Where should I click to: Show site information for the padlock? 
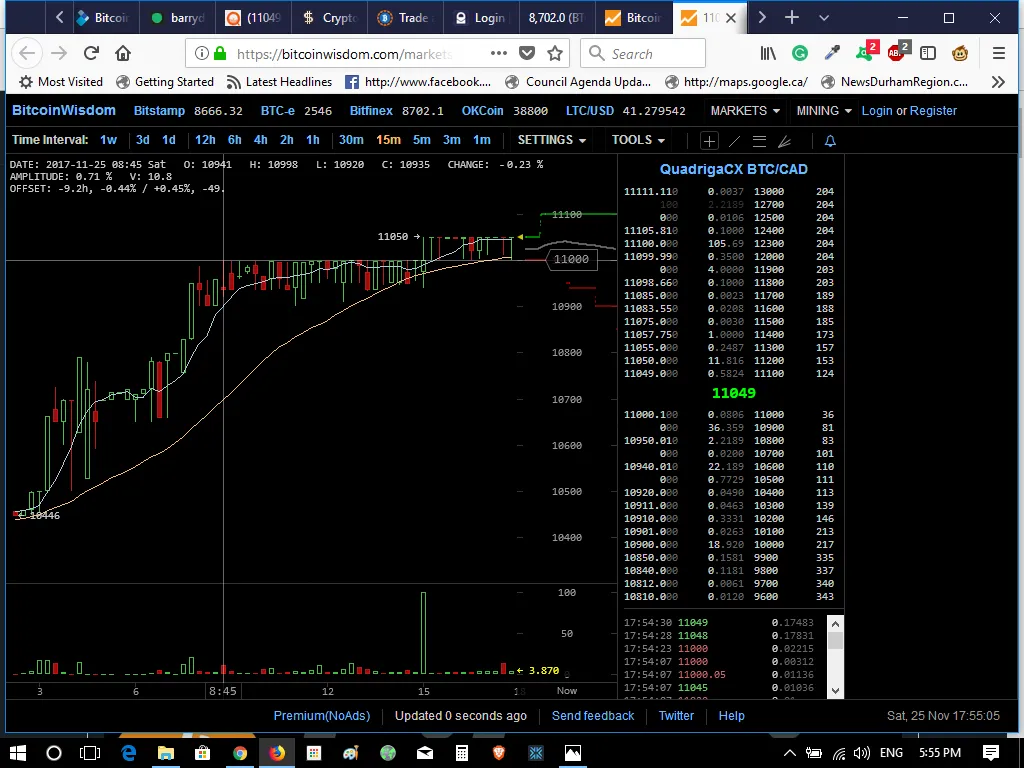pyautogui.click(x=220, y=54)
